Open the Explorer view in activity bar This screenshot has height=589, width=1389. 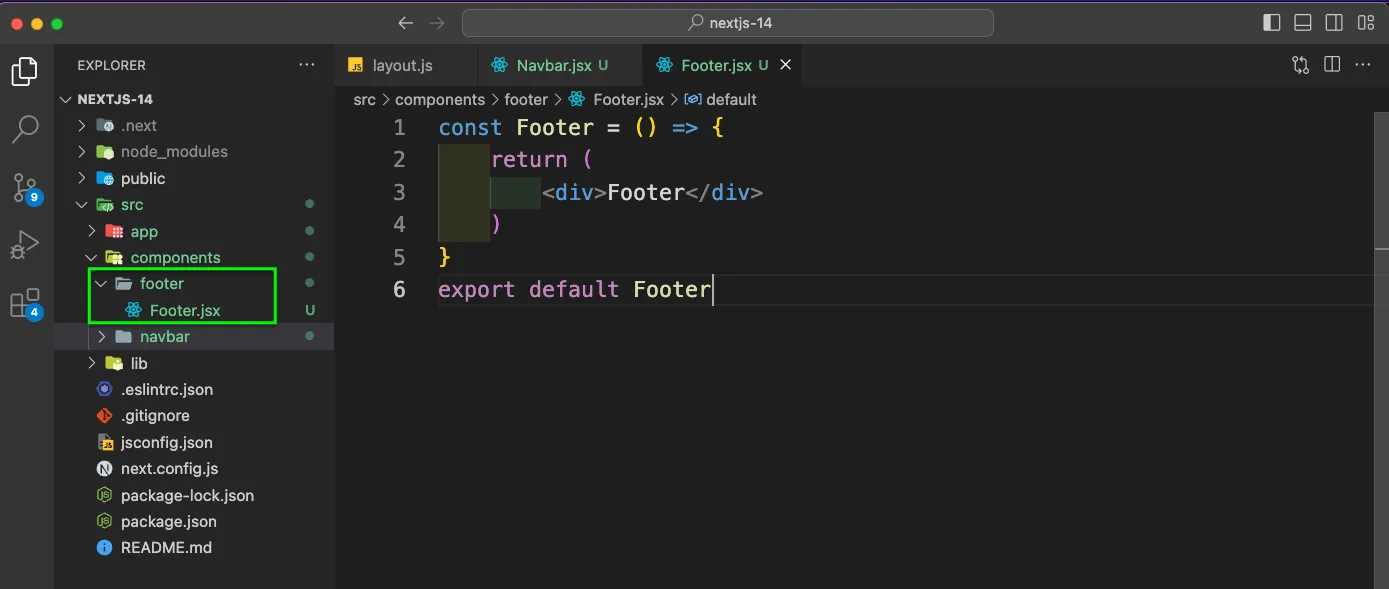[25, 71]
